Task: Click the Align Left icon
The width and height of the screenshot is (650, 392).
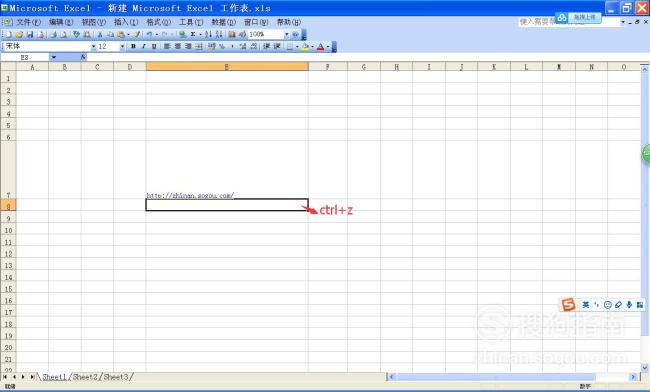Action: click(x=167, y=46)
